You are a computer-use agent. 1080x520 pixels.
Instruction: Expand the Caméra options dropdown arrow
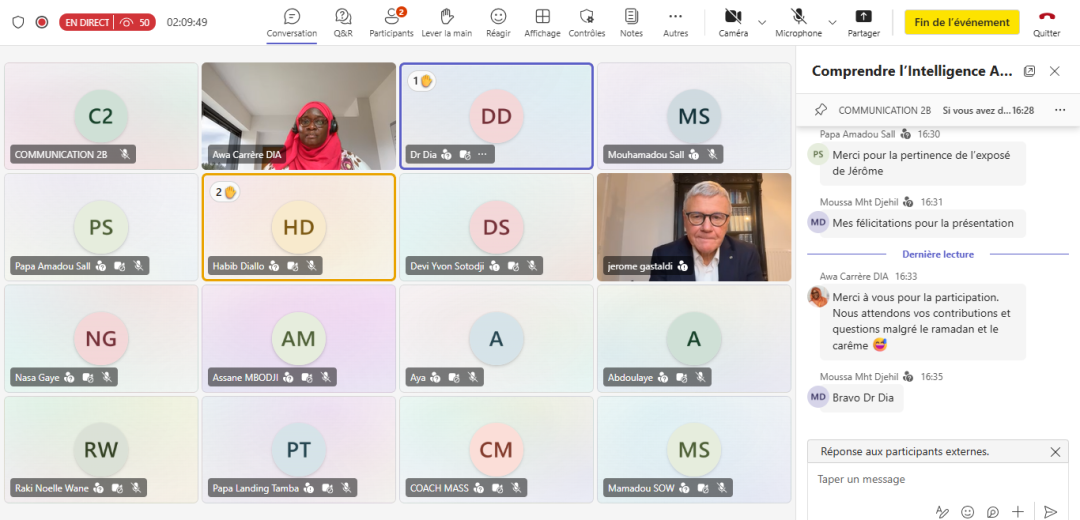(762, 21)
